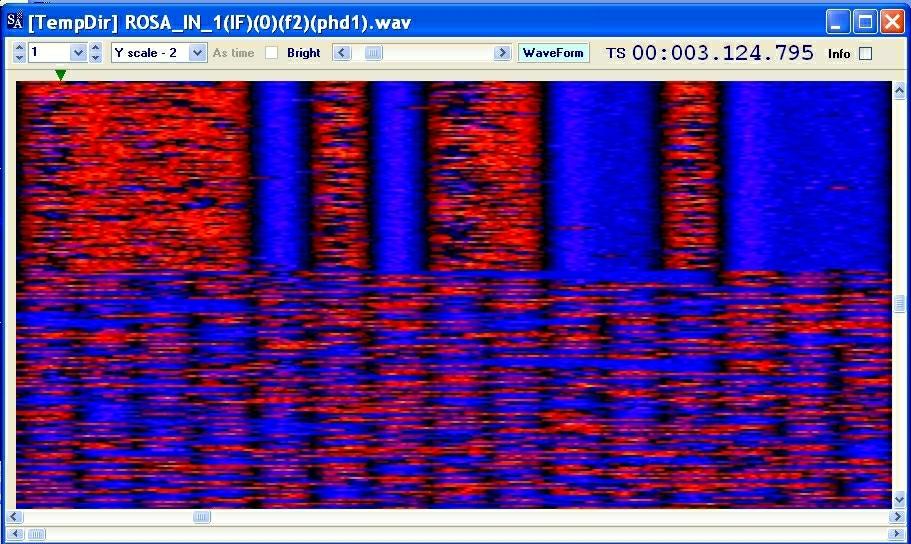
Task: Click the TS timestamp 00:003.124.795
Action: pos(723,53)
